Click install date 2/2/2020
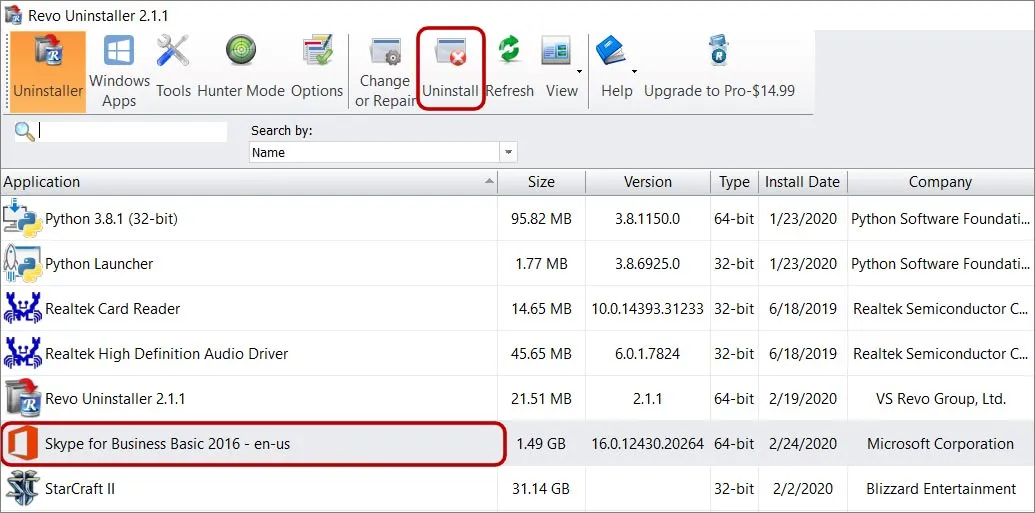This screenshot has height=513, width=1035. pos(803,489)
